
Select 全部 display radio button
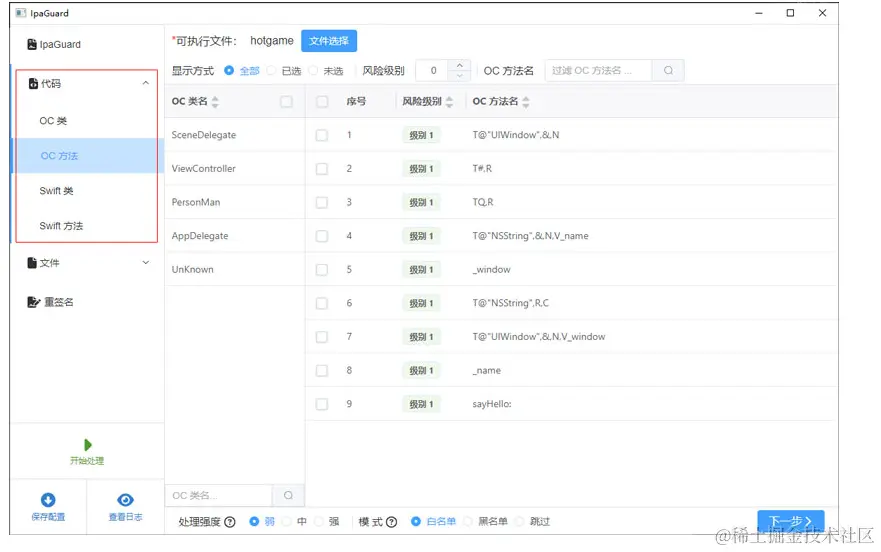coord(229,70)
